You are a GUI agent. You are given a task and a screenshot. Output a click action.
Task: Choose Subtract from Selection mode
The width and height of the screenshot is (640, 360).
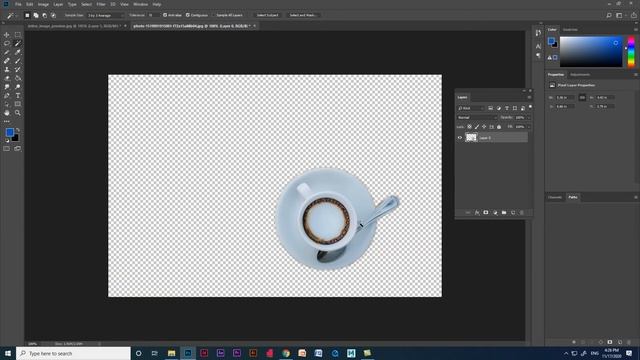pyautogui.click(x=44, y=15)
